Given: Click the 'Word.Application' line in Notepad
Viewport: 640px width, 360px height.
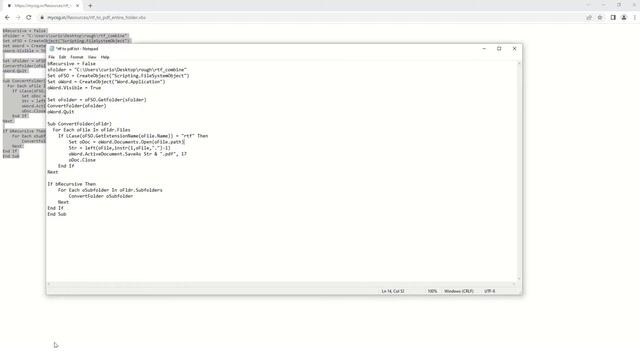Looking at the screenshot, I should (x=107, y=82).
